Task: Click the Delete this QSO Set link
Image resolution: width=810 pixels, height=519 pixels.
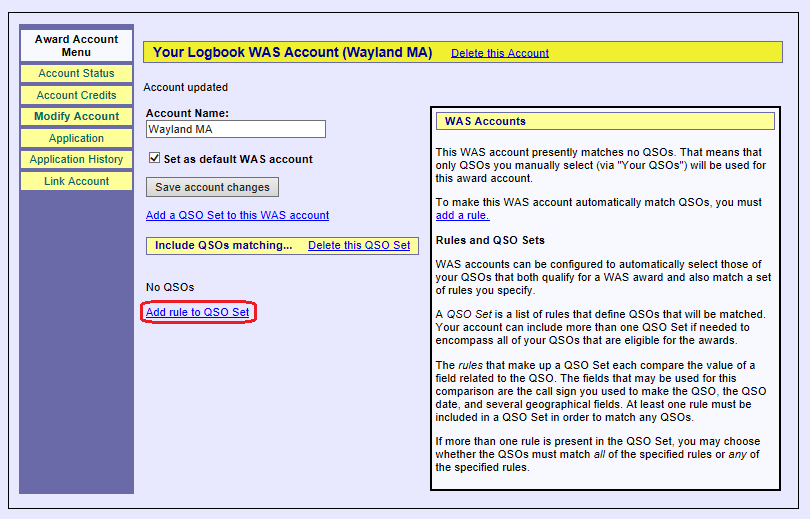Action: tap(359, 245)
